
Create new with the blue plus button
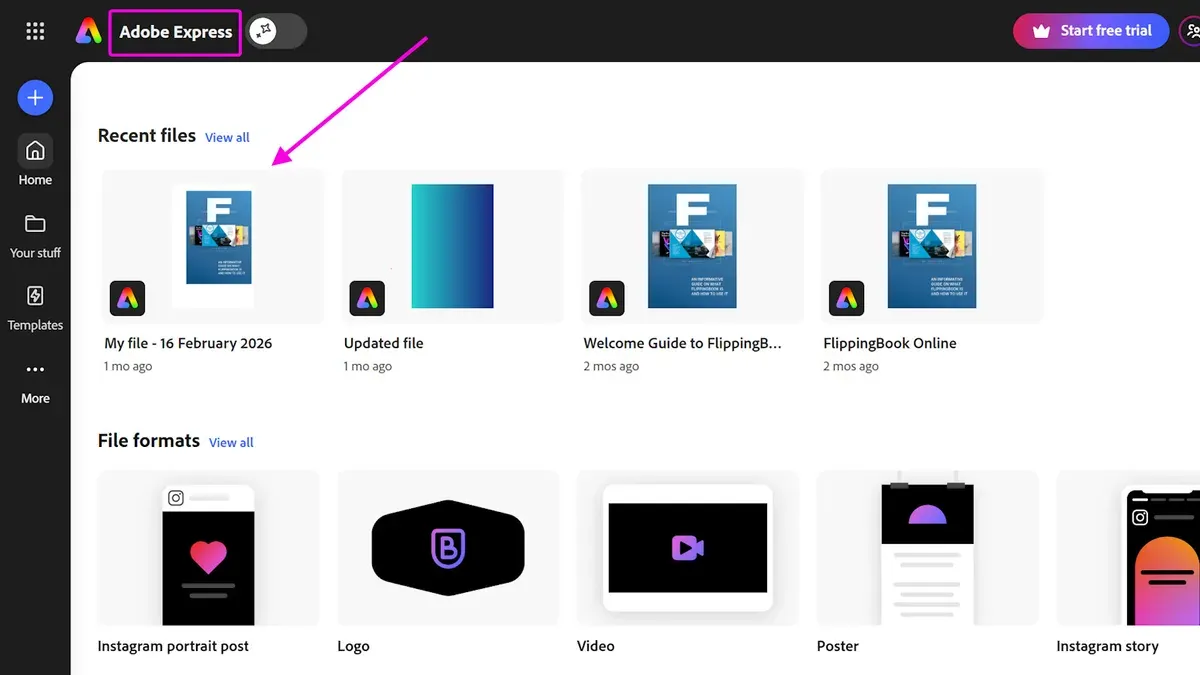(35, 97)
